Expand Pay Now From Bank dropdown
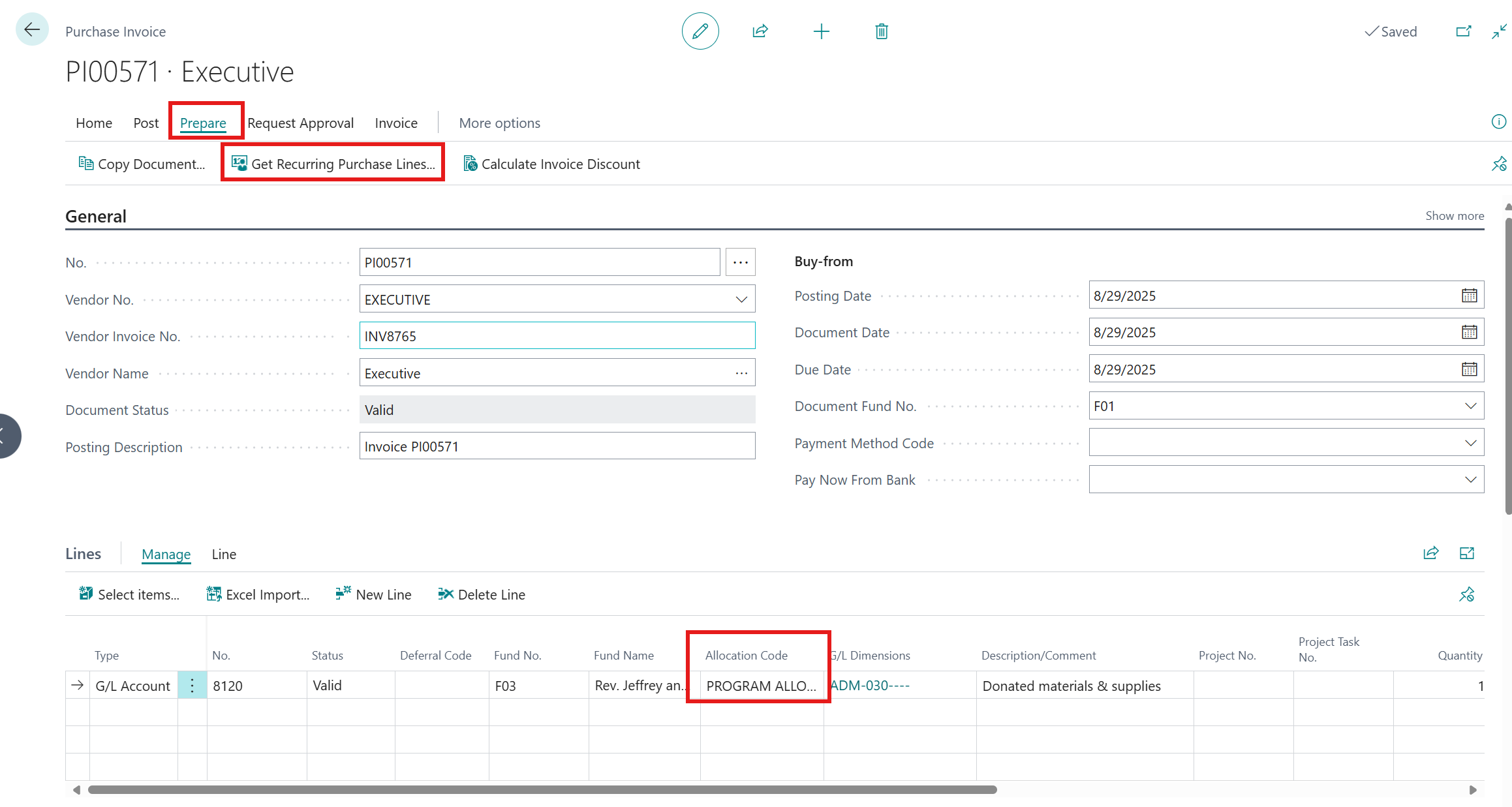1512x807 pixels. (x=1470, y=480)
